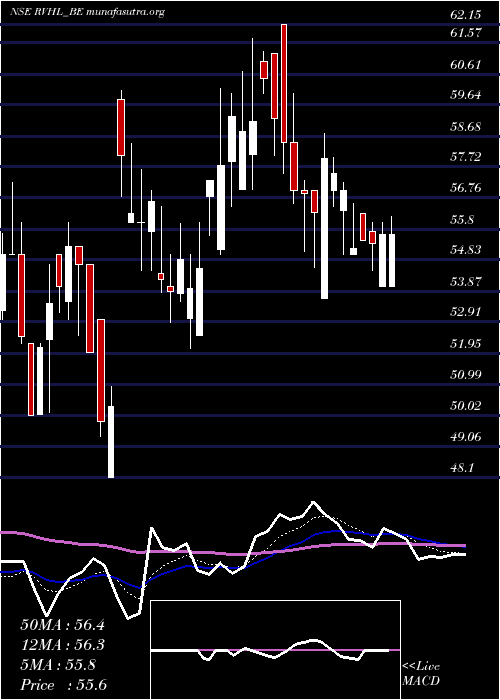Select the 55.8 price axis label

click(x=462, y=219)
